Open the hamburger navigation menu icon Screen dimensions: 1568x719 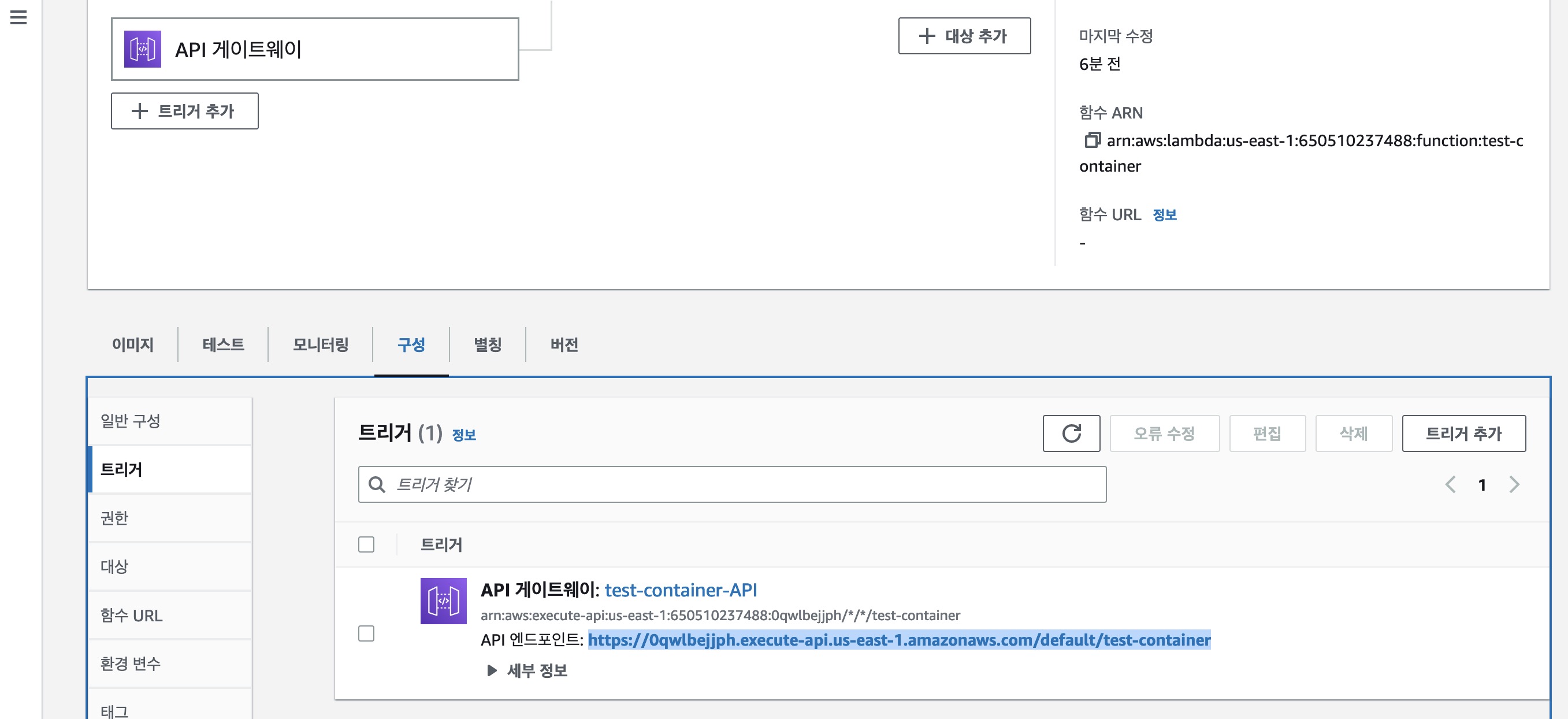18,17
